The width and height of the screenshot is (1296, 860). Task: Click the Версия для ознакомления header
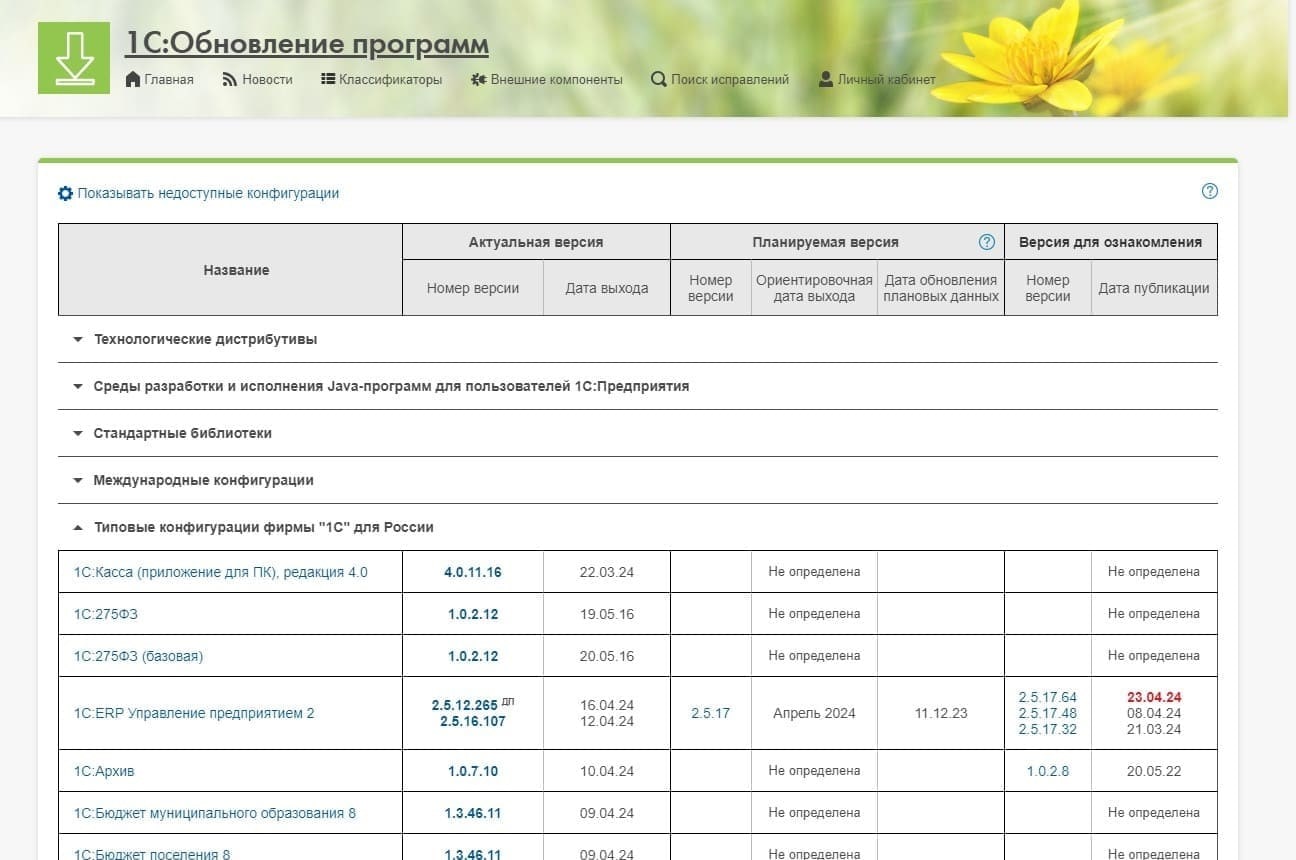[x=1111, y=242]
